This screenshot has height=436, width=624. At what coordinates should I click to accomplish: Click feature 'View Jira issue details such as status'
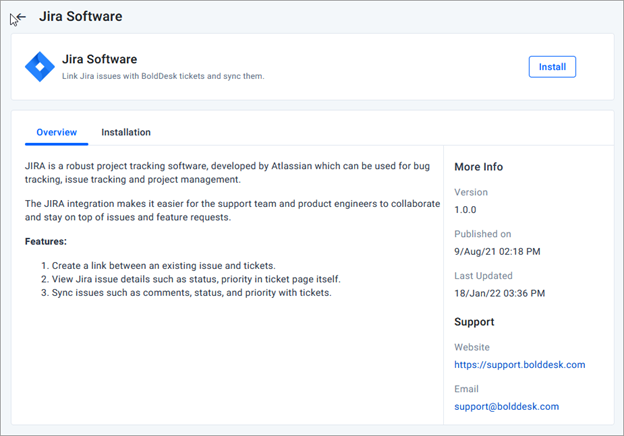pyautogui.click(x=196, y=279)
